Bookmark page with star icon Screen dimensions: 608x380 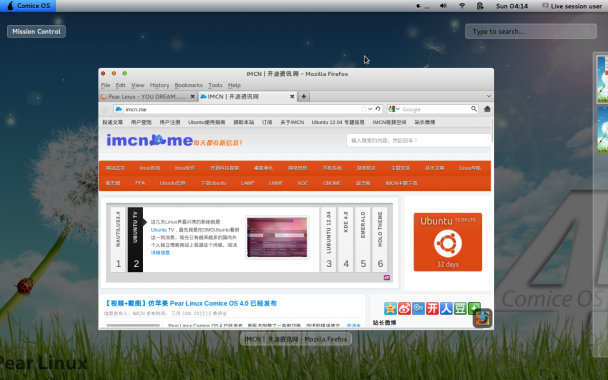(x=363, y=109)
